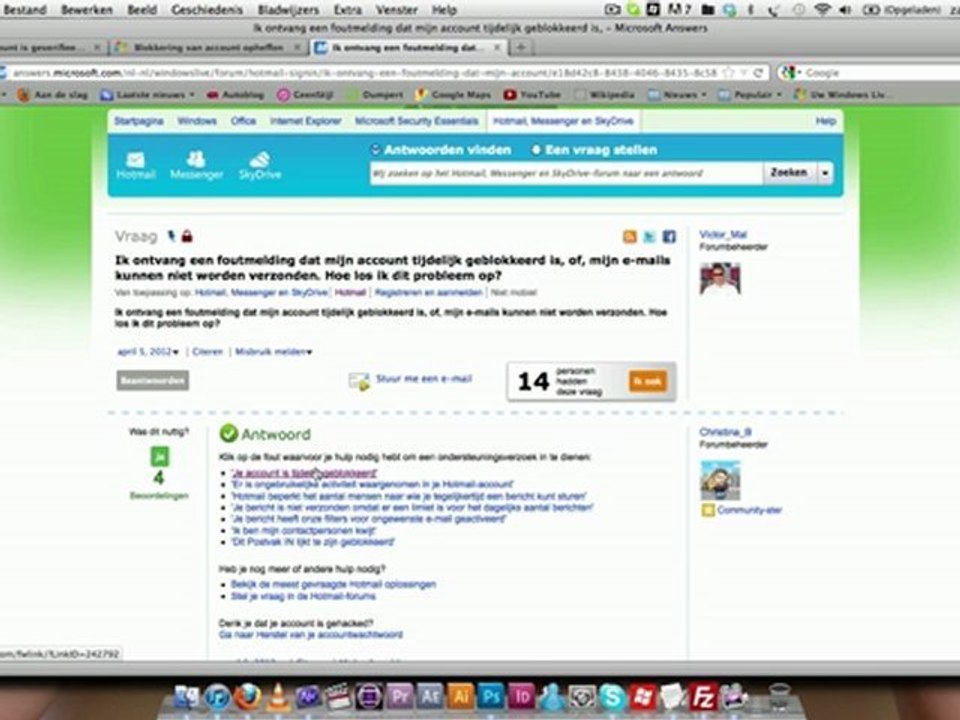Go to the Internet Explorer forum tab
This screenshot has height=720, width=960.
306,121
